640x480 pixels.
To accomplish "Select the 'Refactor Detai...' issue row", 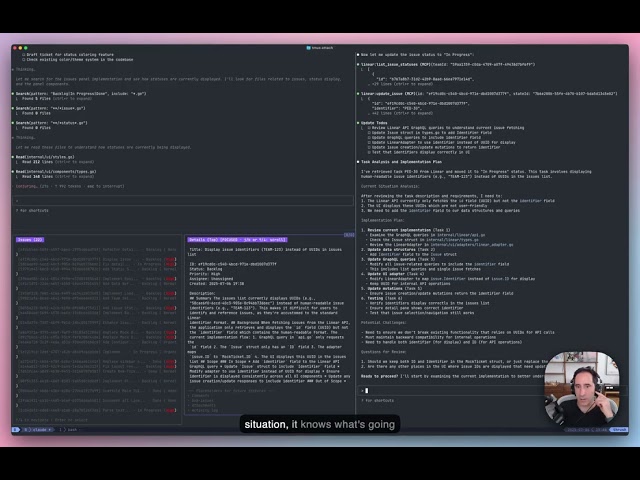I will (x=97, y=249).
